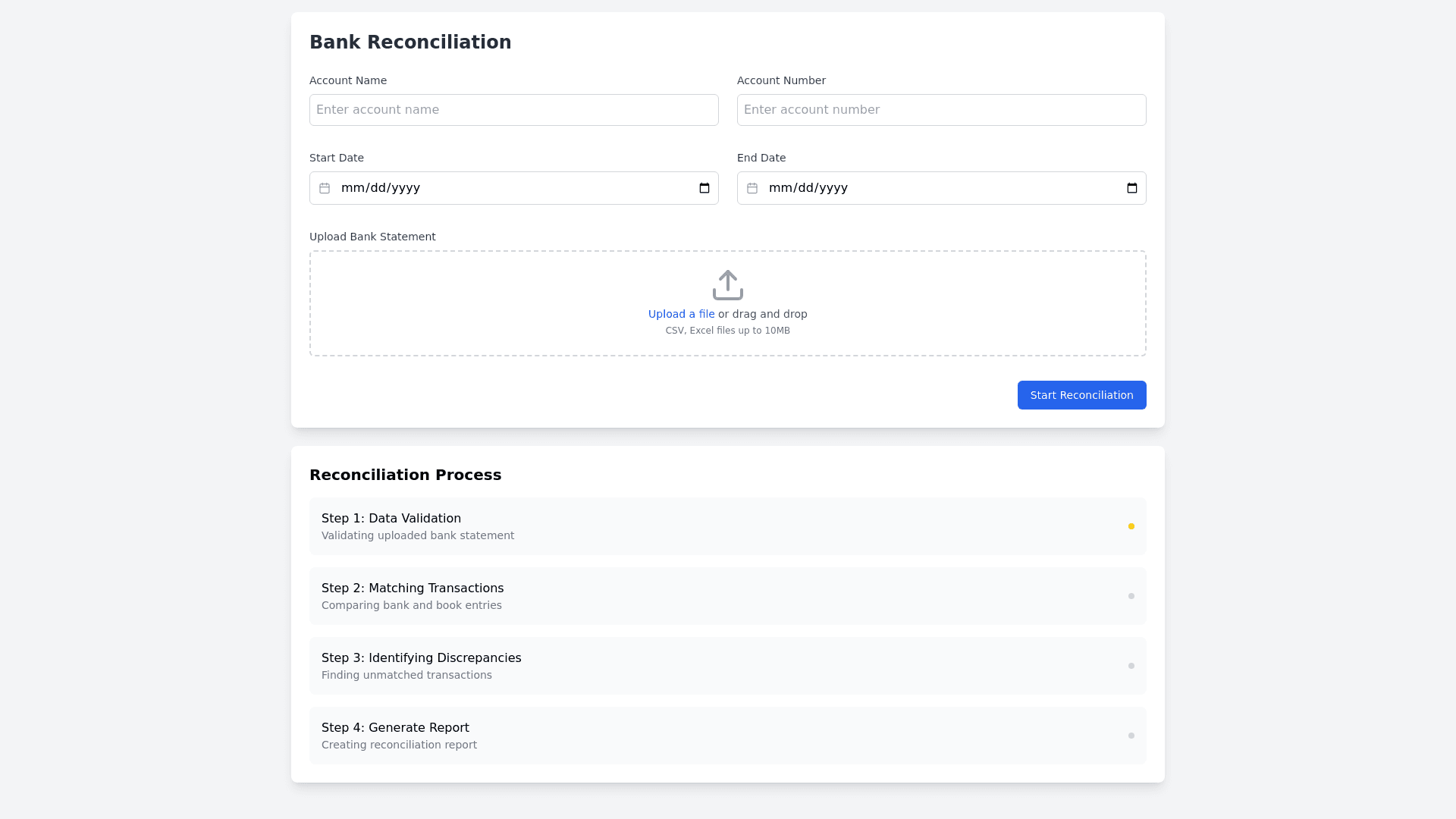Image resolution: width=1456 pixels, height=819 pixels.
Task: Click the Upload a file link
Action: (681, 314)
